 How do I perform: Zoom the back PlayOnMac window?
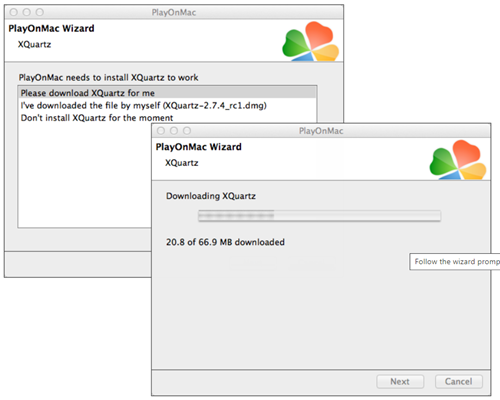[x=40, y=12]
